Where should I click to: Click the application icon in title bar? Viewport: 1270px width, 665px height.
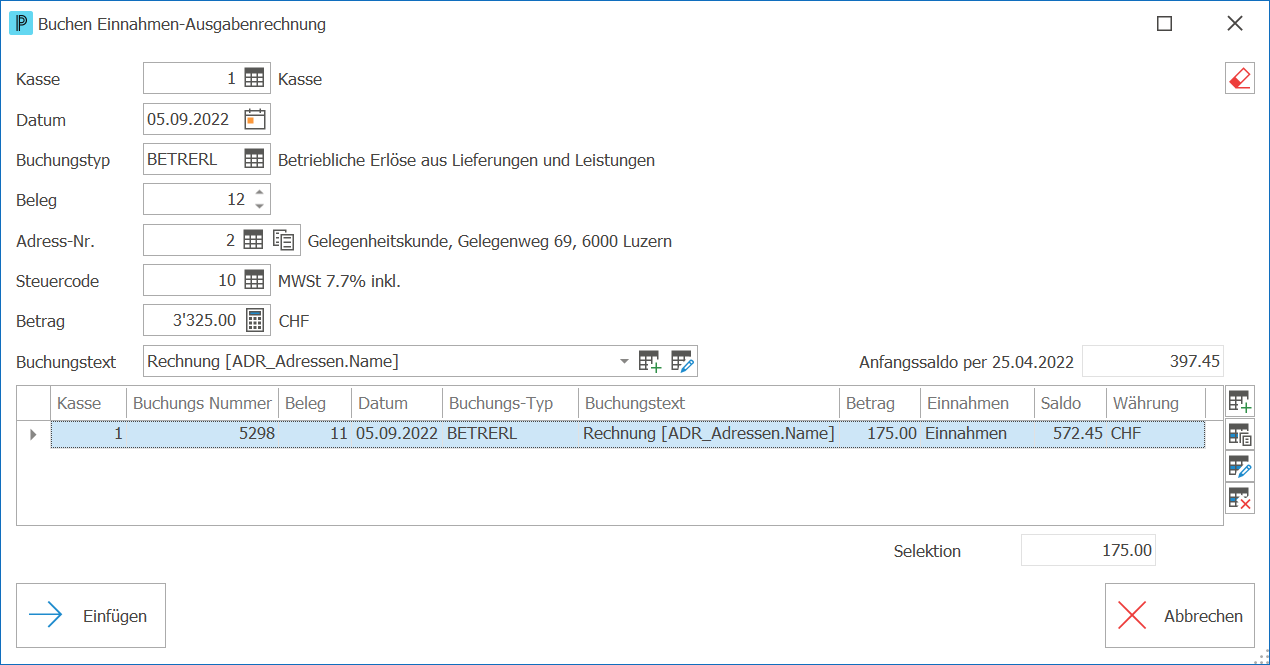click(x=21, y=23)
